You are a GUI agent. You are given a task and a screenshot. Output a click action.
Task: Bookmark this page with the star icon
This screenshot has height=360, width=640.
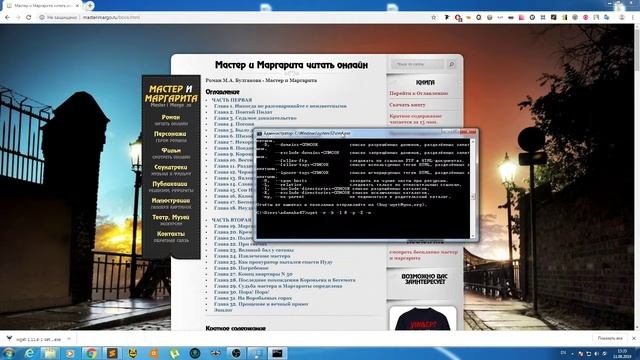(x=433, y=18)
